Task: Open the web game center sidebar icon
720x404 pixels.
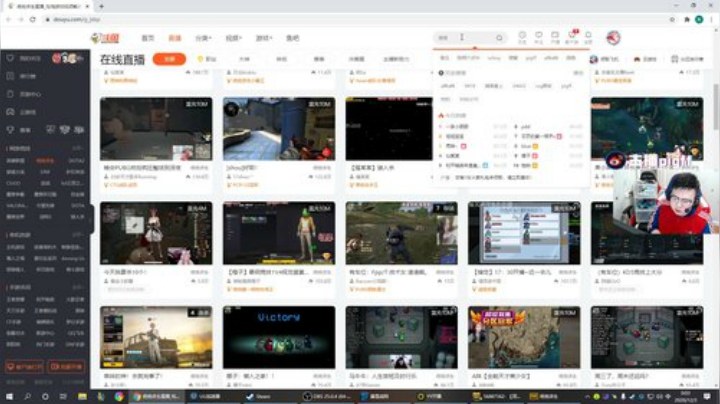Action: point(10,94)
